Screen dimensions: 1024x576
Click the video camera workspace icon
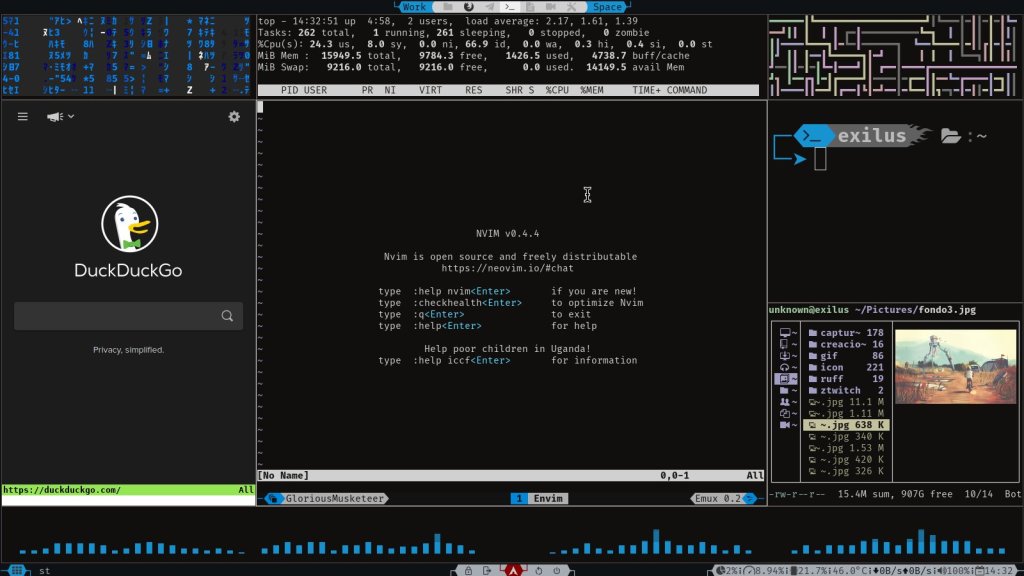tap(550, 7)
